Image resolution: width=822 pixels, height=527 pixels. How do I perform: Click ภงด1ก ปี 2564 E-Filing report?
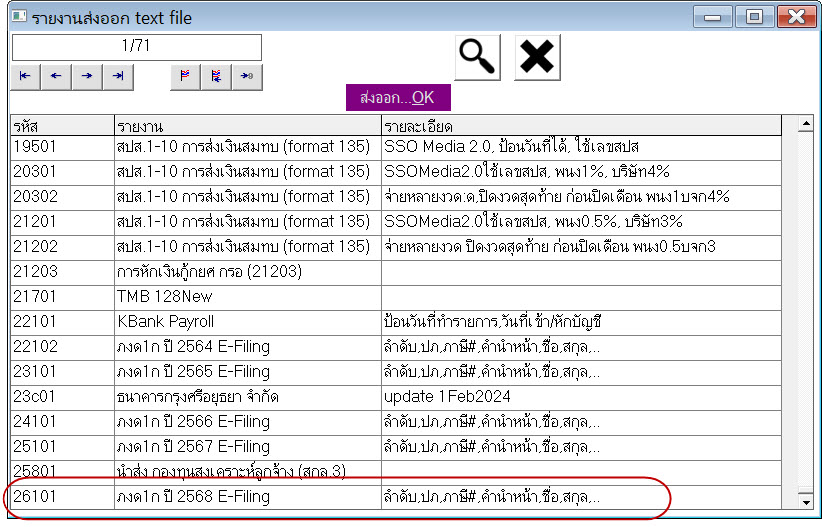(193, 347)
